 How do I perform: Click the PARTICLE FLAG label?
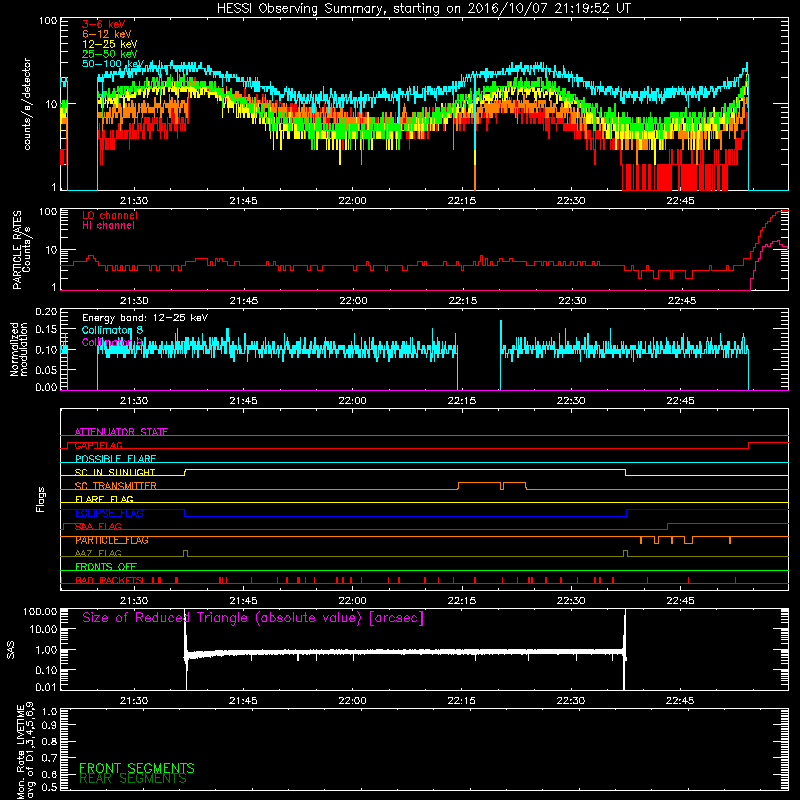(x=112, y=540)
